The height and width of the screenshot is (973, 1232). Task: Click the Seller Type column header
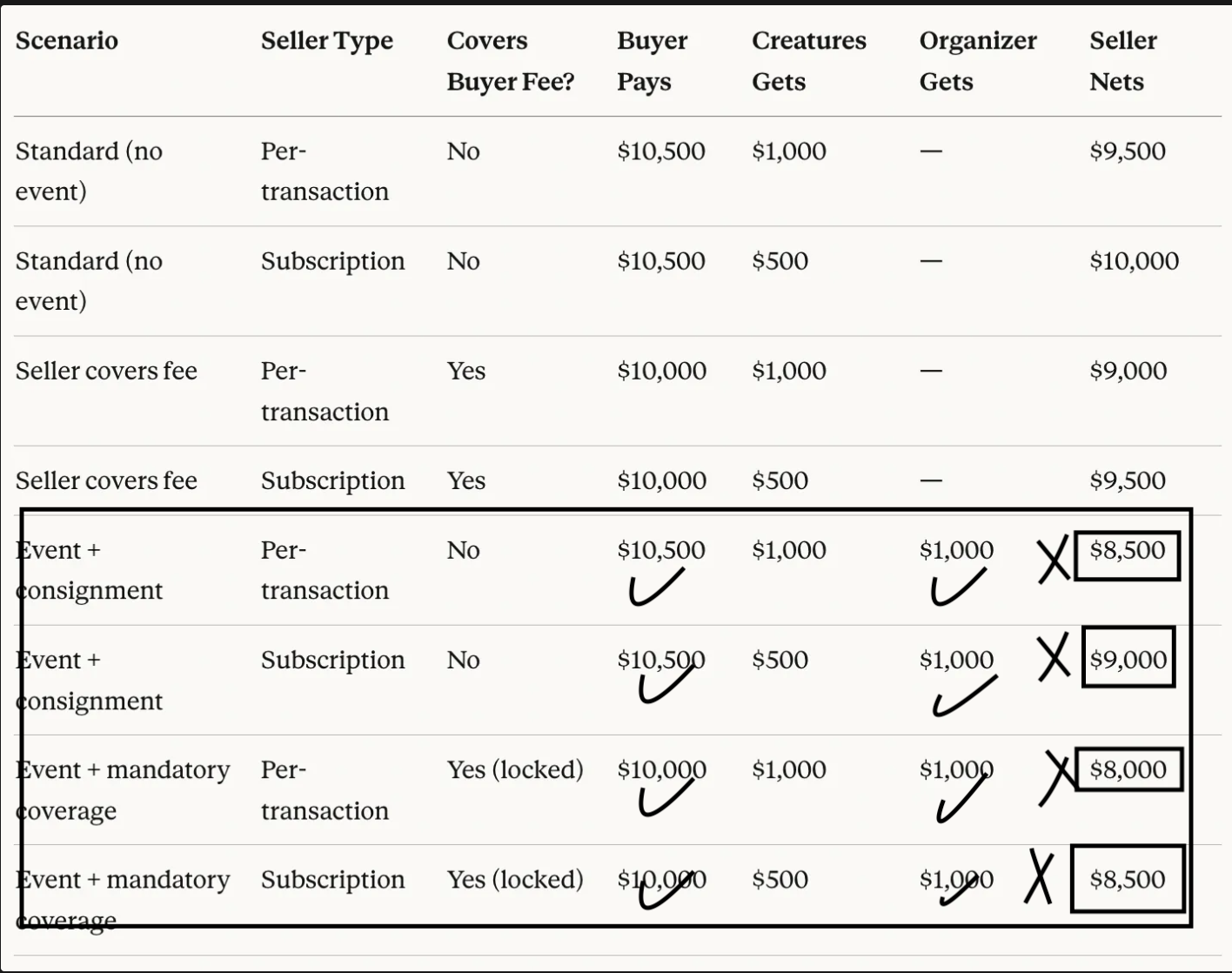tap(327, 41)
